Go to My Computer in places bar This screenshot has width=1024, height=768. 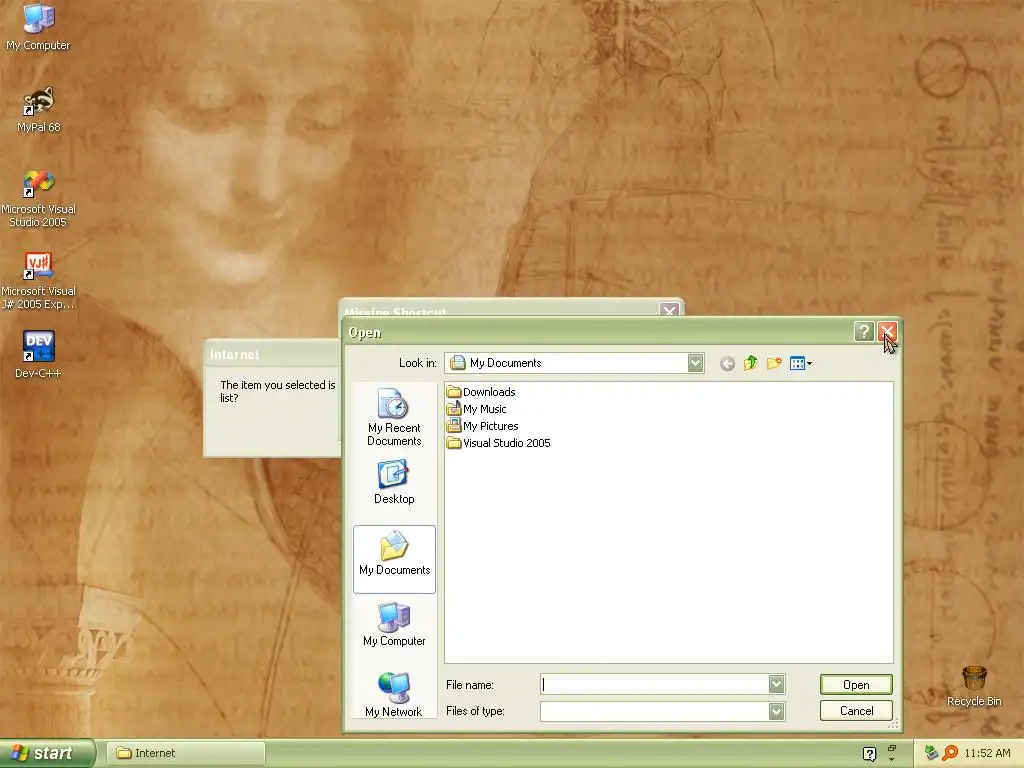pos(394,624)
